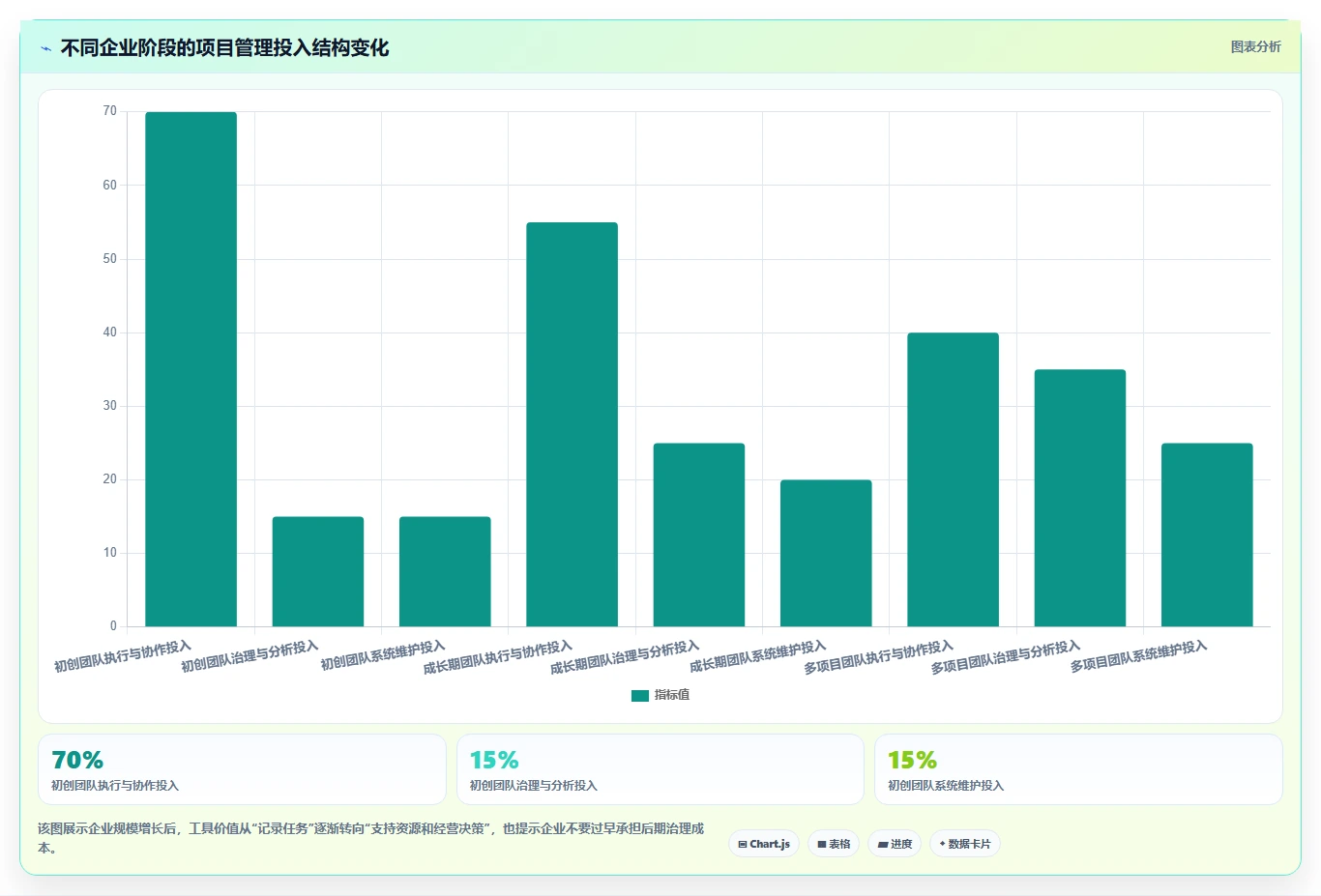Click the bar for 成长期团队系统维护投入

tap(826, 553)
